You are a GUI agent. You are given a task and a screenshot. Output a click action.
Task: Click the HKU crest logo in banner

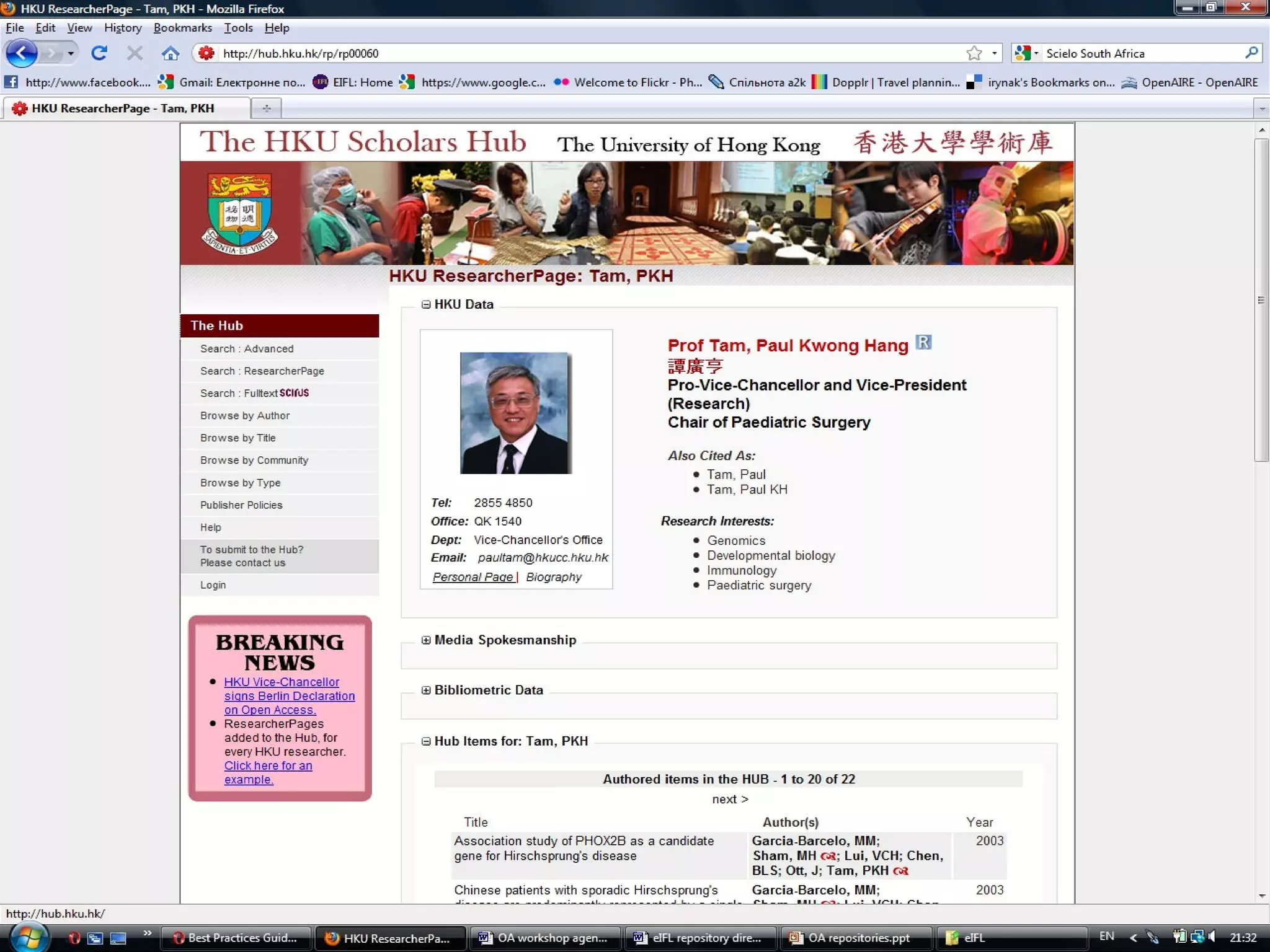tap(240, 213)
